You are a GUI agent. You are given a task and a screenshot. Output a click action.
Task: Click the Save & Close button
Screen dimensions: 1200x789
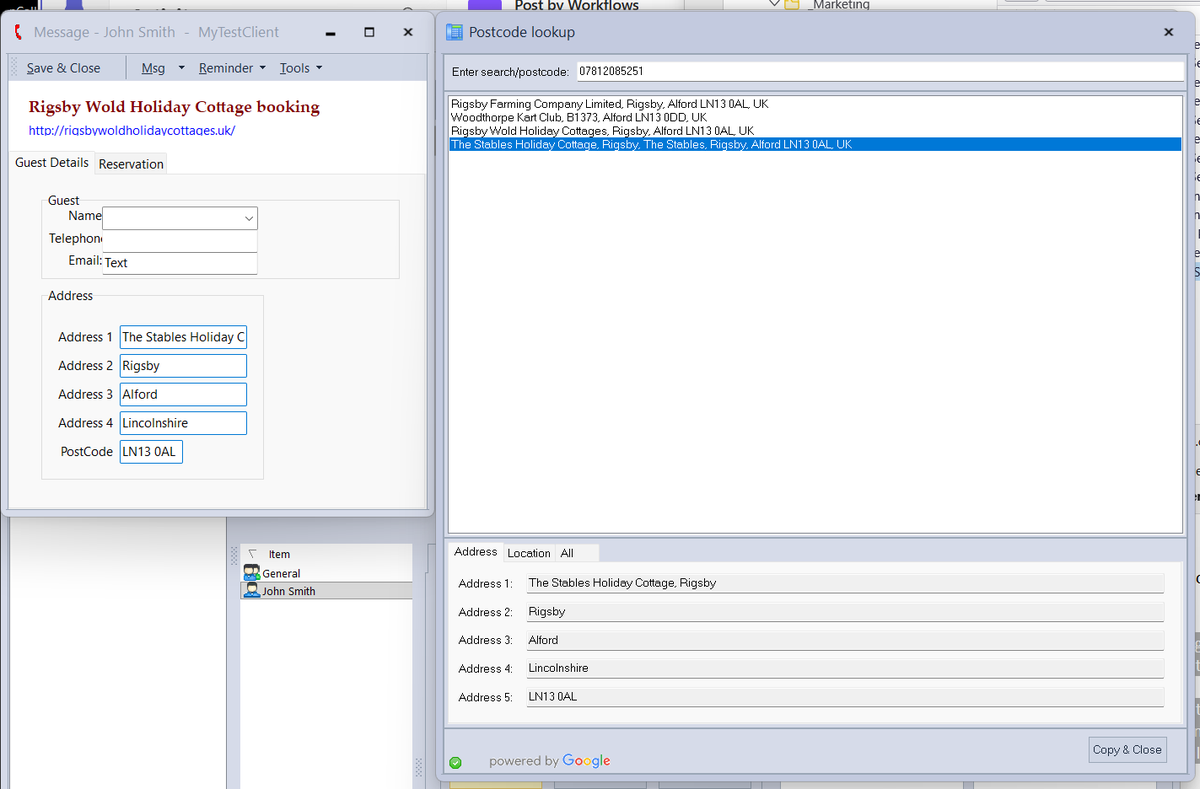(64, 68)
